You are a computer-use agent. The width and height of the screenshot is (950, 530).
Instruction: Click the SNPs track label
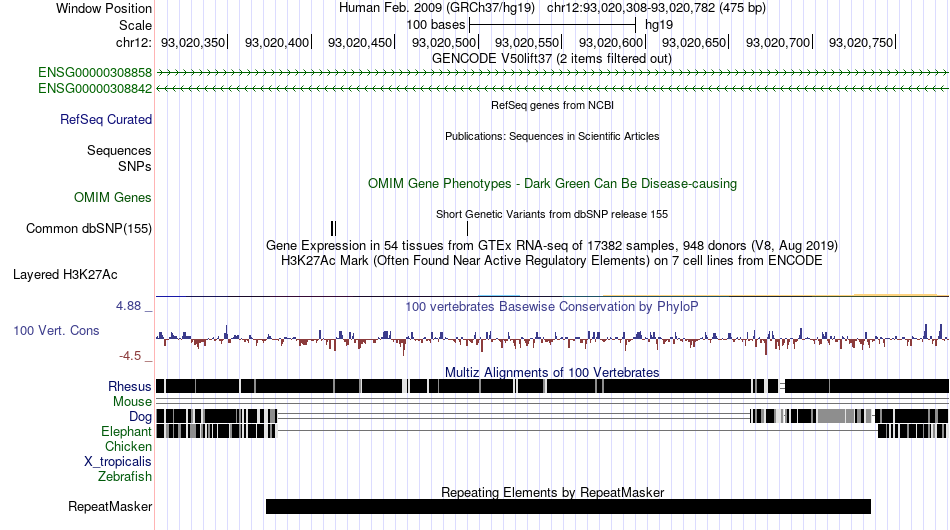(x=135, y=167)
